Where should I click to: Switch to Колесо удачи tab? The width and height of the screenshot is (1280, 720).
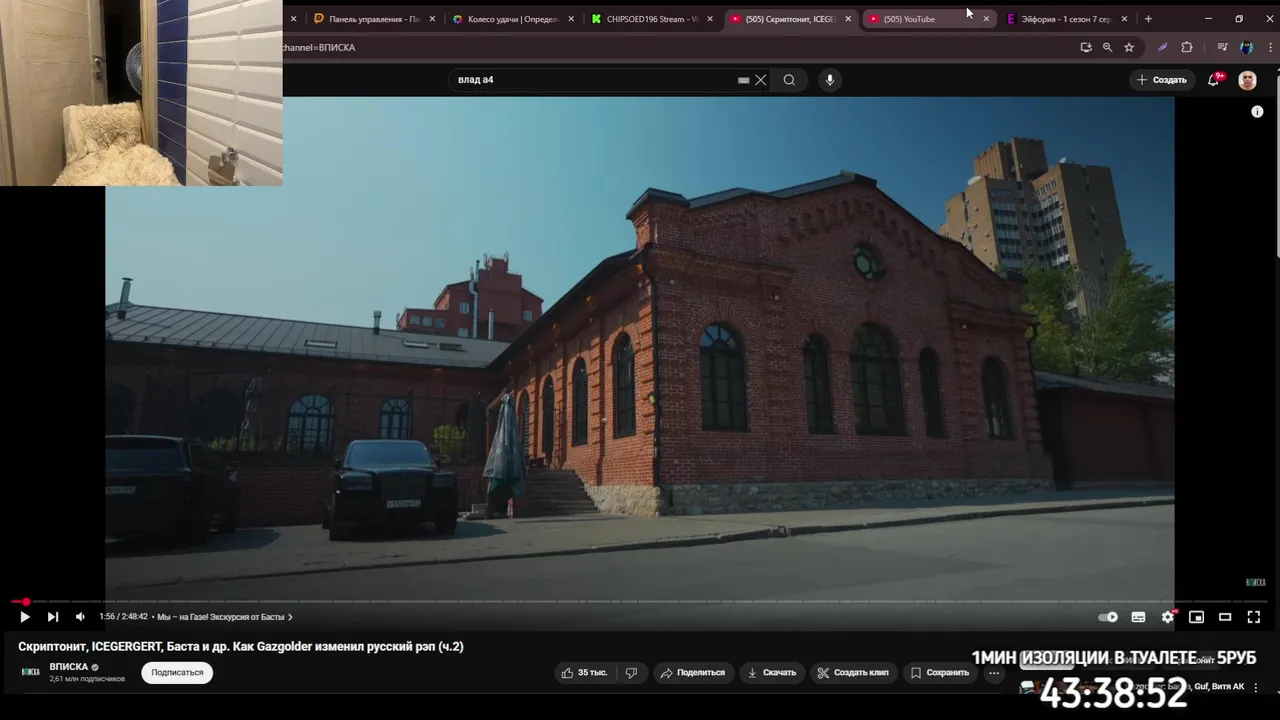pos(506,19)
